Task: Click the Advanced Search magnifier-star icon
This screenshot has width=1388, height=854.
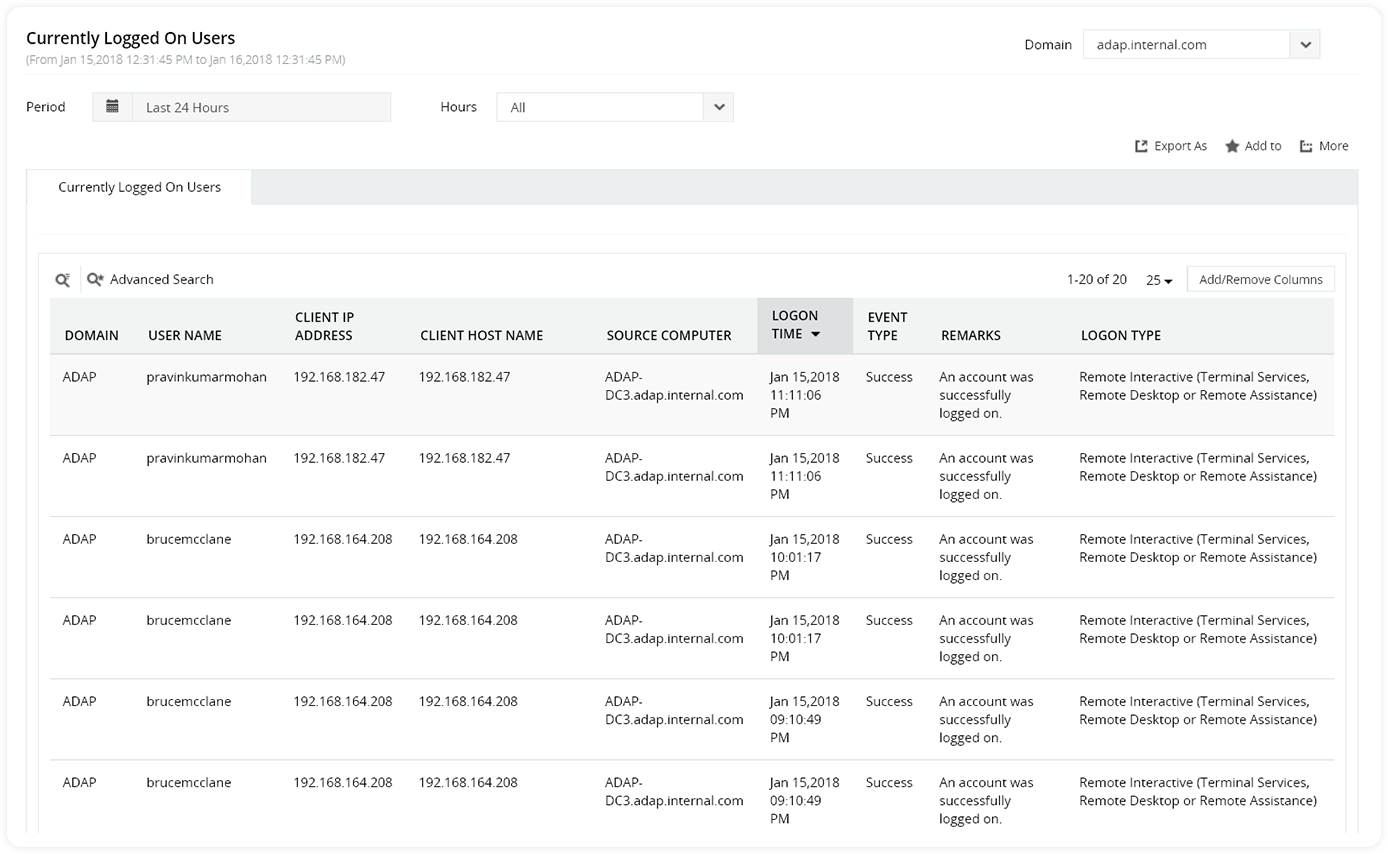Action: coord(95,279)
